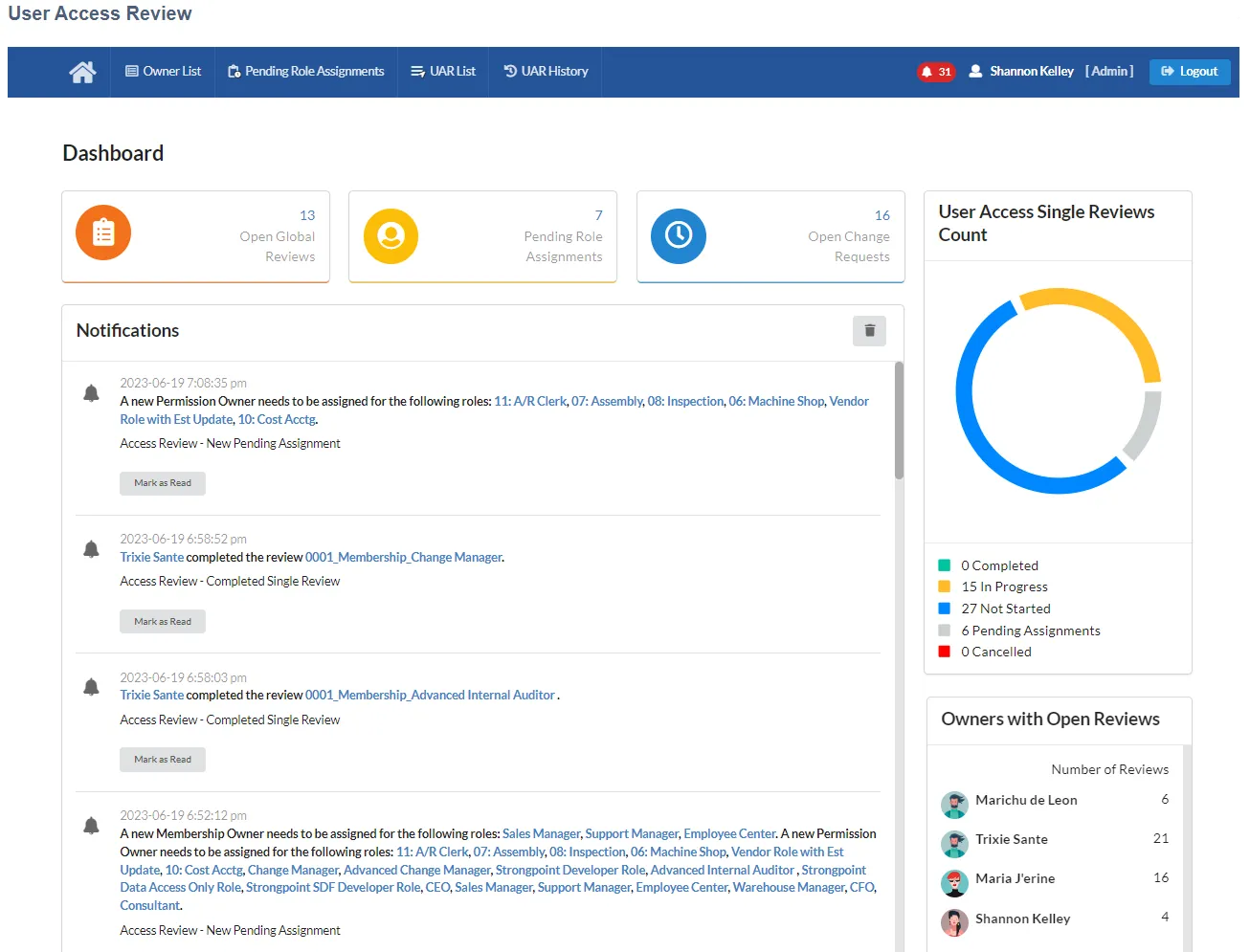This screenshot has width=1250, height=952.
Task: Open Employee Center link after Support Manager
Action: [729, 833]
